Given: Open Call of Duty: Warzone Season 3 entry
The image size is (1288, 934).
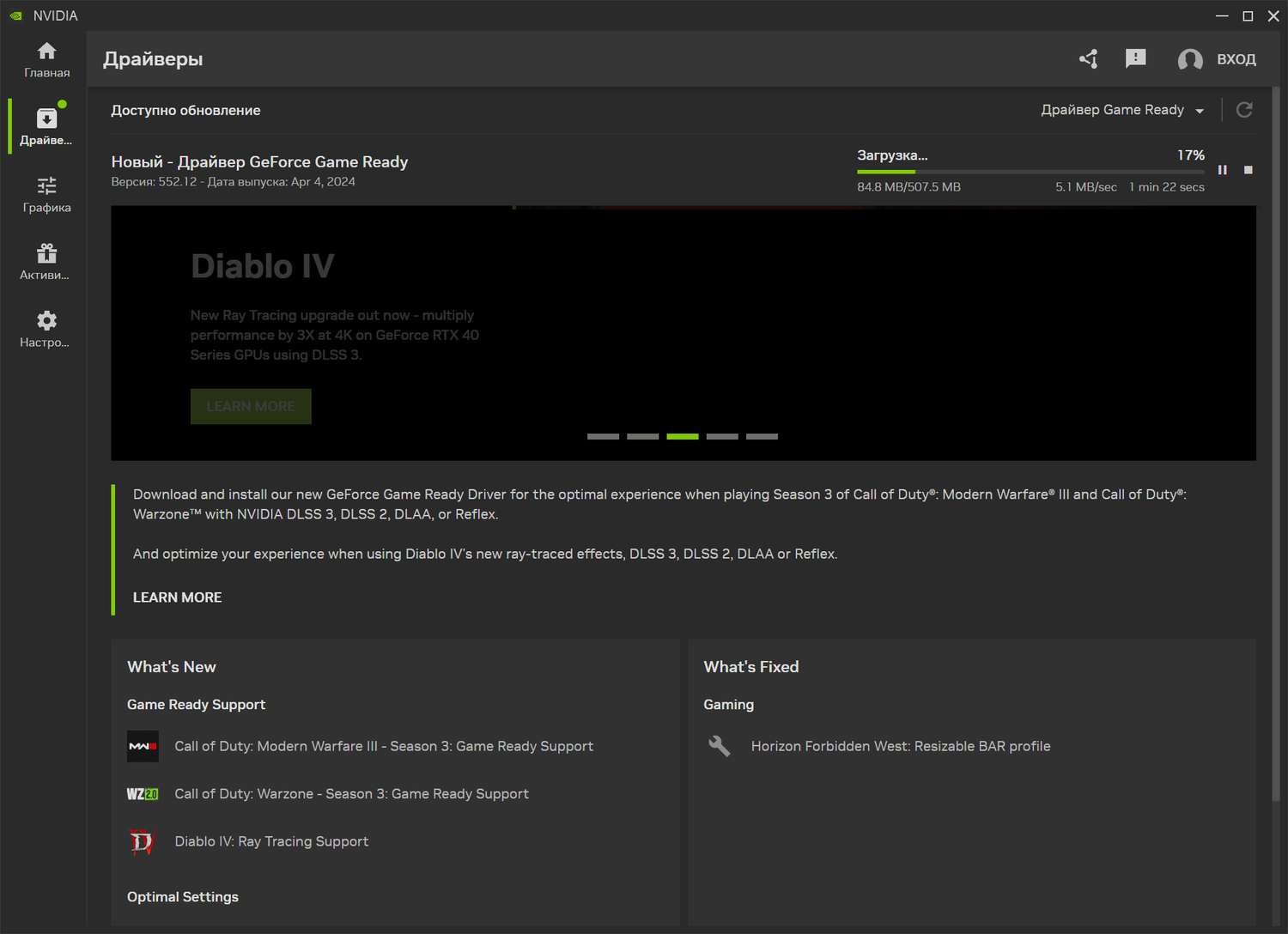Looking at the screenshot, I should click(x=351, y=794).
